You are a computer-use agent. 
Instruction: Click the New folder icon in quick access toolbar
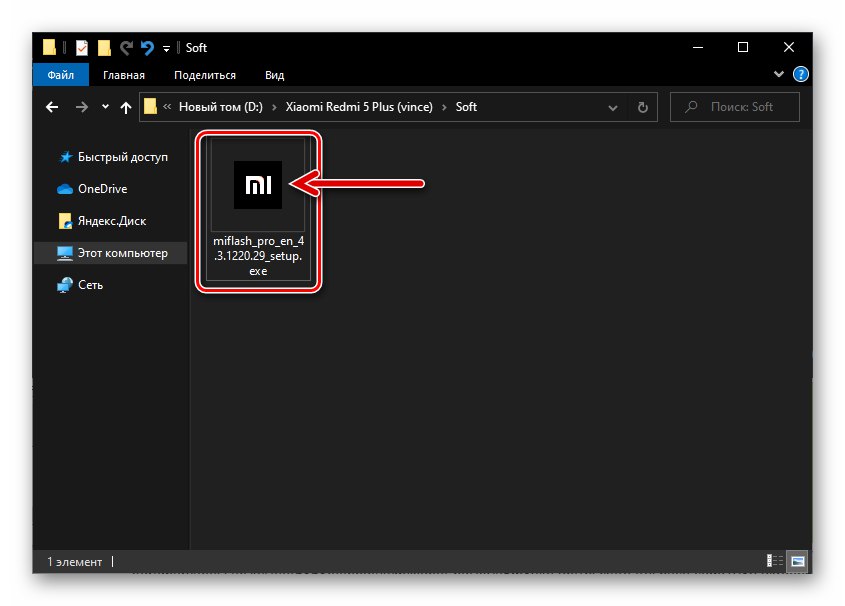104,48
